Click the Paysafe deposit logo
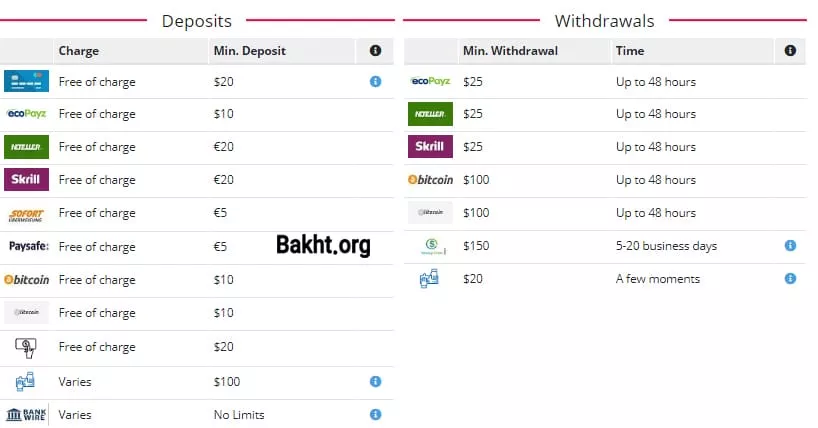This screenshot has width=818, height=428. pos(28,246)
